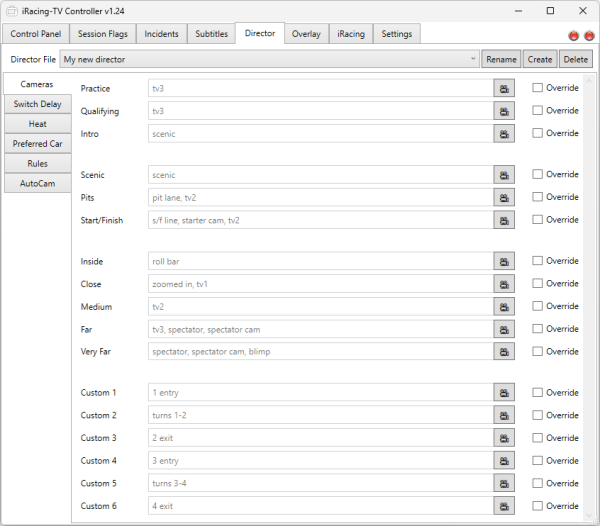The width and height of the screenshot is (600, 526).
Task: Open camera selector for Inside row
Action: tap(504, 262)
